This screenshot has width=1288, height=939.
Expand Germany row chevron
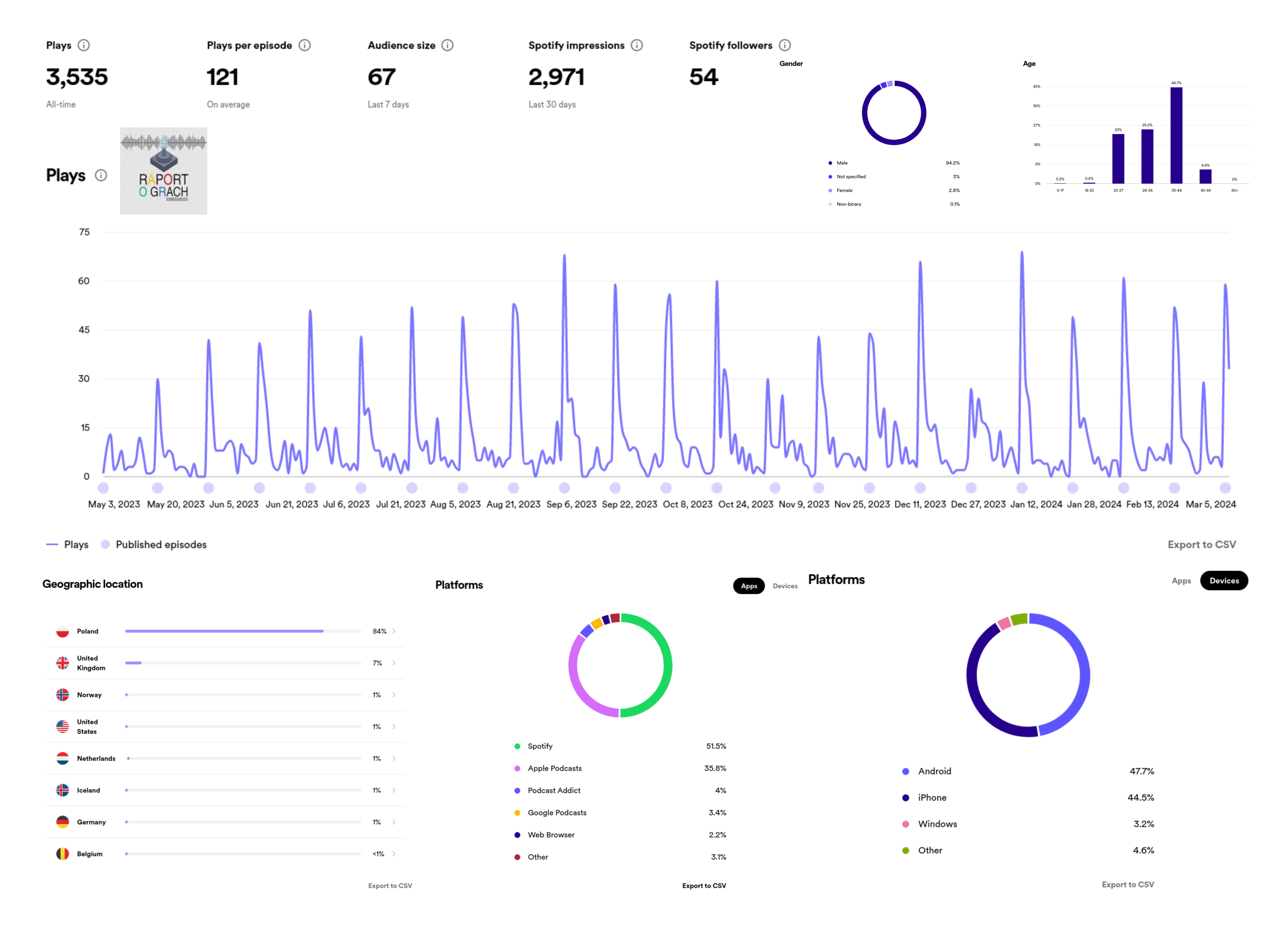[x=394, y=822]
